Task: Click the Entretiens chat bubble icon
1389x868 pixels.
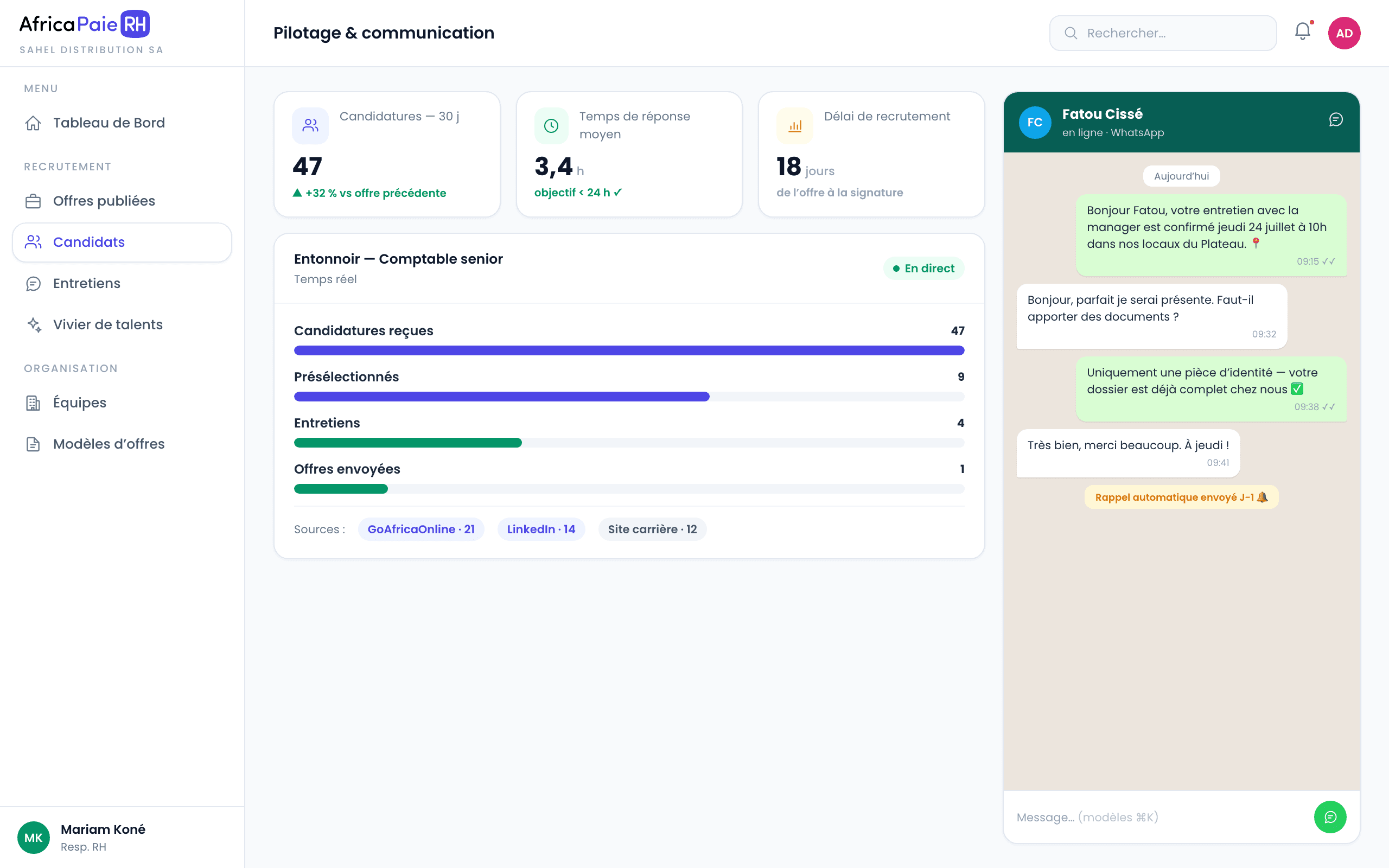Action: pyautogui.click(x=33, y=284)
